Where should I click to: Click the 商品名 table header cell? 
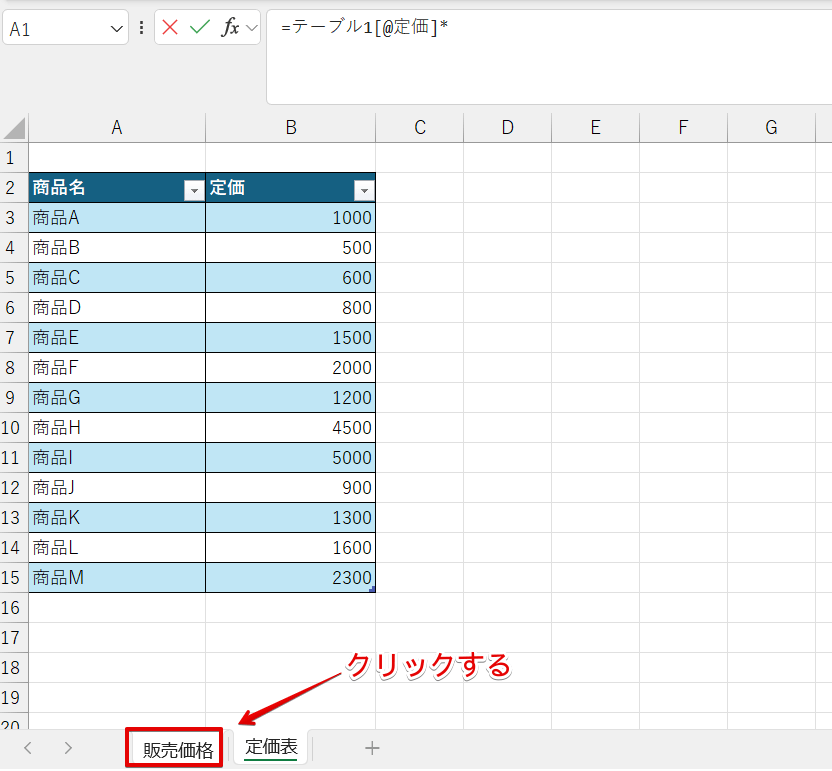117,188
